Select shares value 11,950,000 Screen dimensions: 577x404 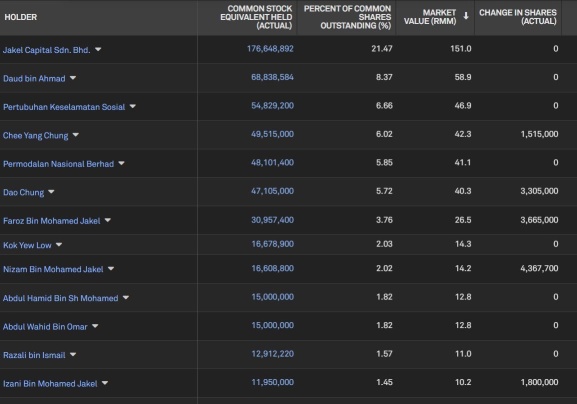coord(272,382)
